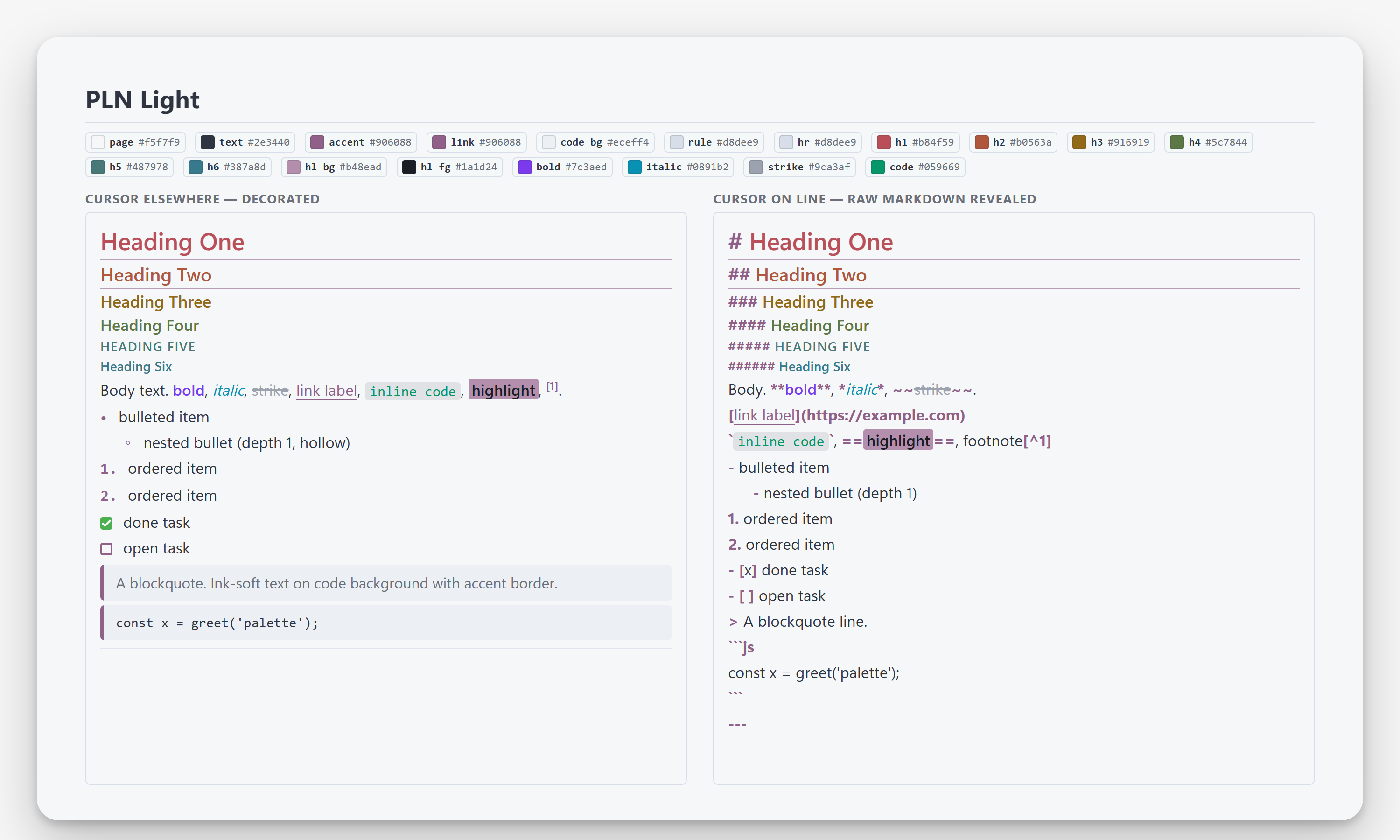Click the decorated highlight word
Screen dimensions: 1400x840
[x=503, y=390]
